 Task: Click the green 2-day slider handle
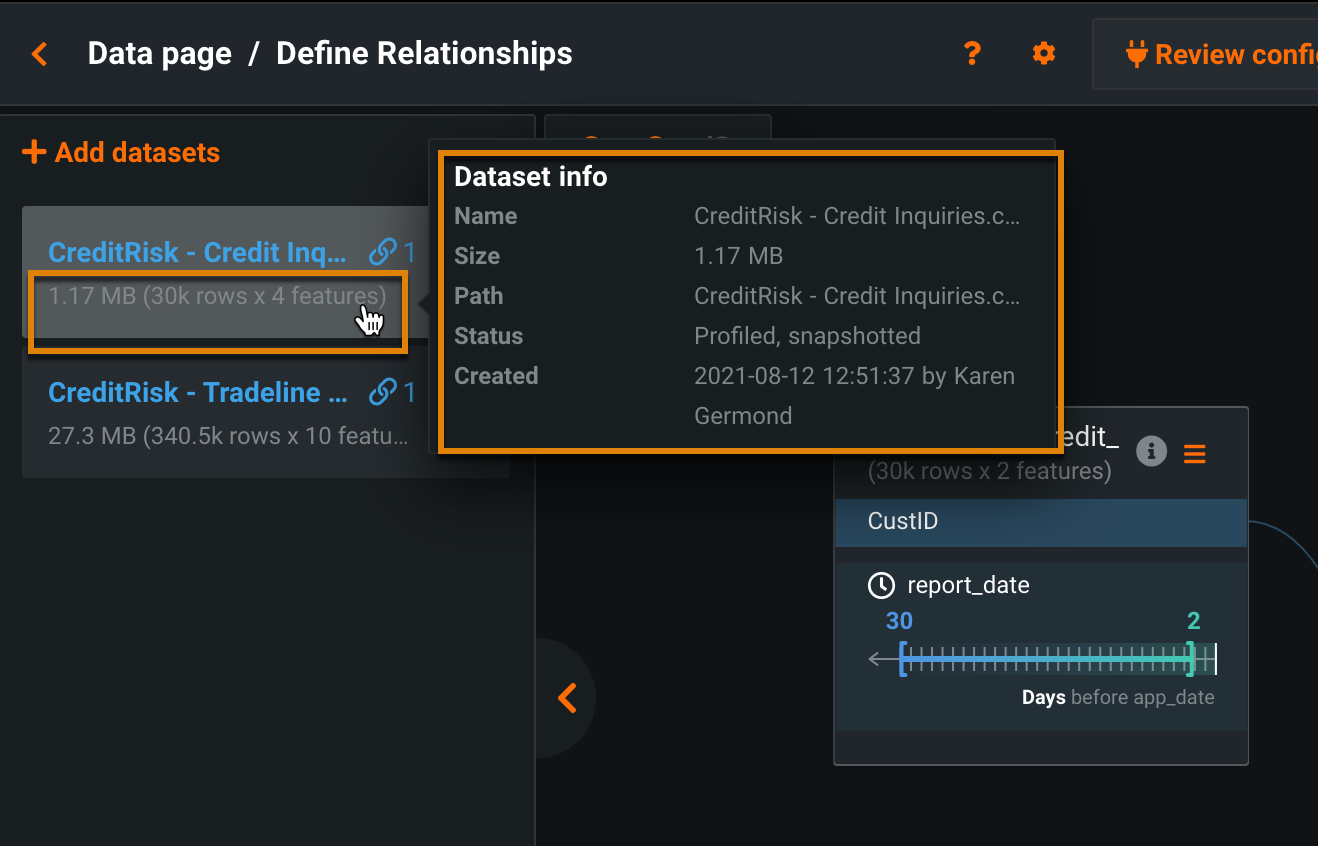tap(1191, 660)
